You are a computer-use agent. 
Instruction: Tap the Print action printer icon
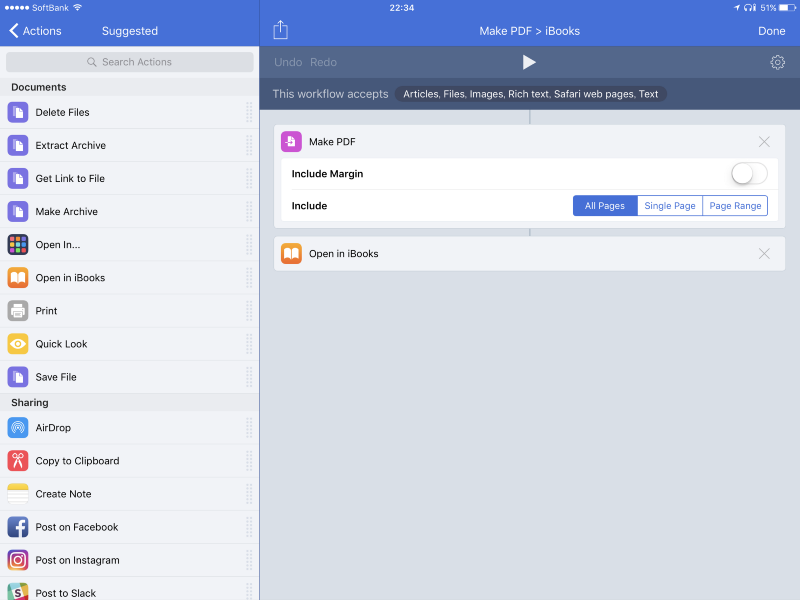tap(18, 311)
